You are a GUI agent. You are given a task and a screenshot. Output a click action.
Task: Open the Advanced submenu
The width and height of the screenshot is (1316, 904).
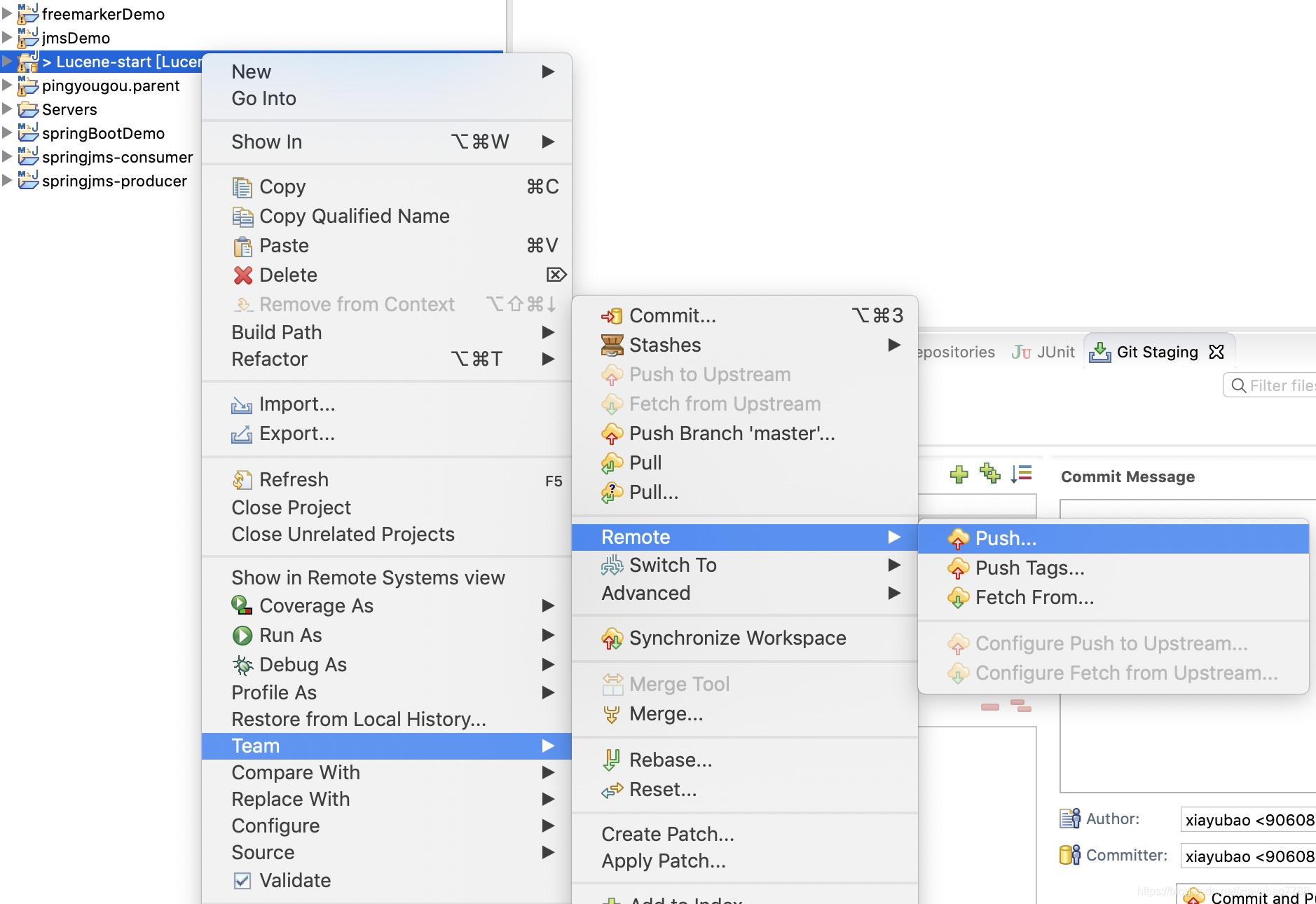tap(745, 594)
